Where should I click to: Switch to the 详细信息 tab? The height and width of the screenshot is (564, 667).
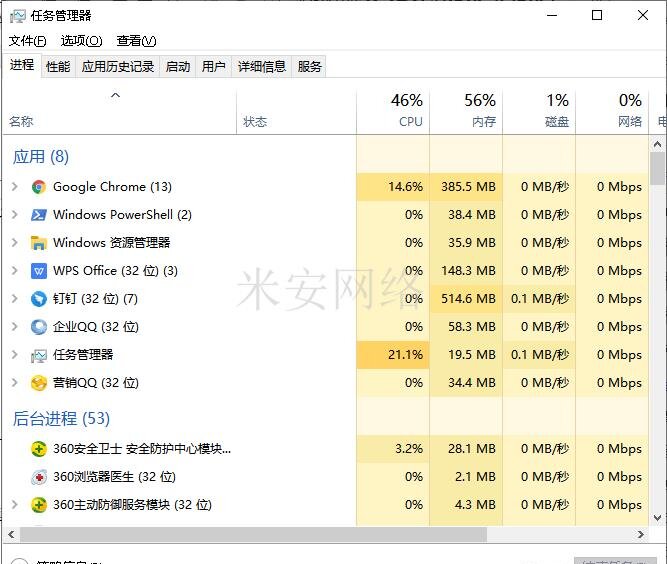tap(262, 66)
